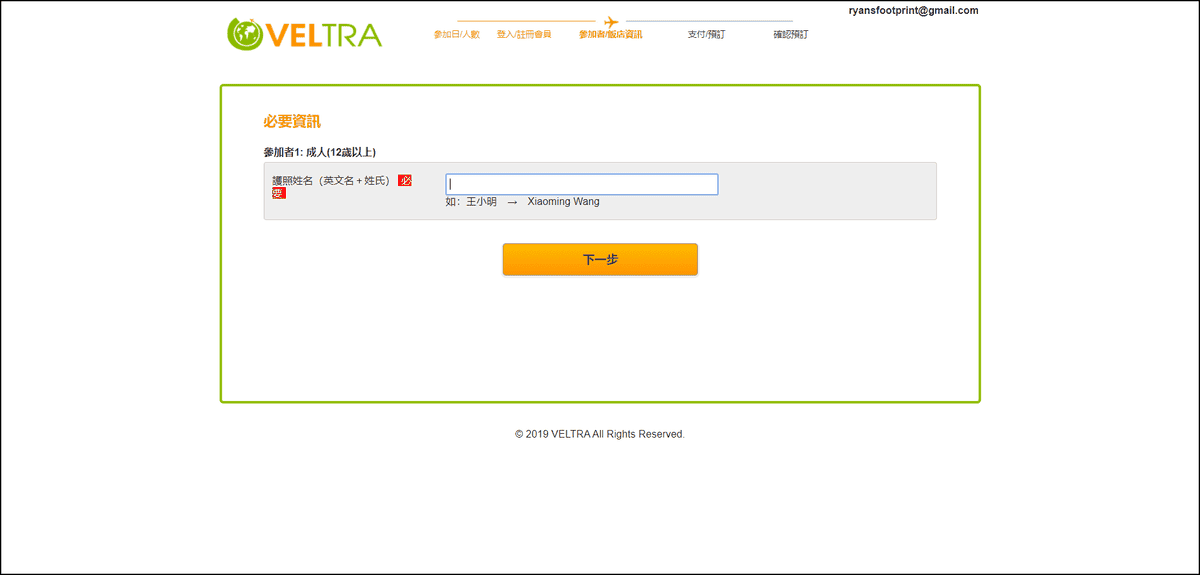Select the 登入/註冊會員 step

(524, 34)
